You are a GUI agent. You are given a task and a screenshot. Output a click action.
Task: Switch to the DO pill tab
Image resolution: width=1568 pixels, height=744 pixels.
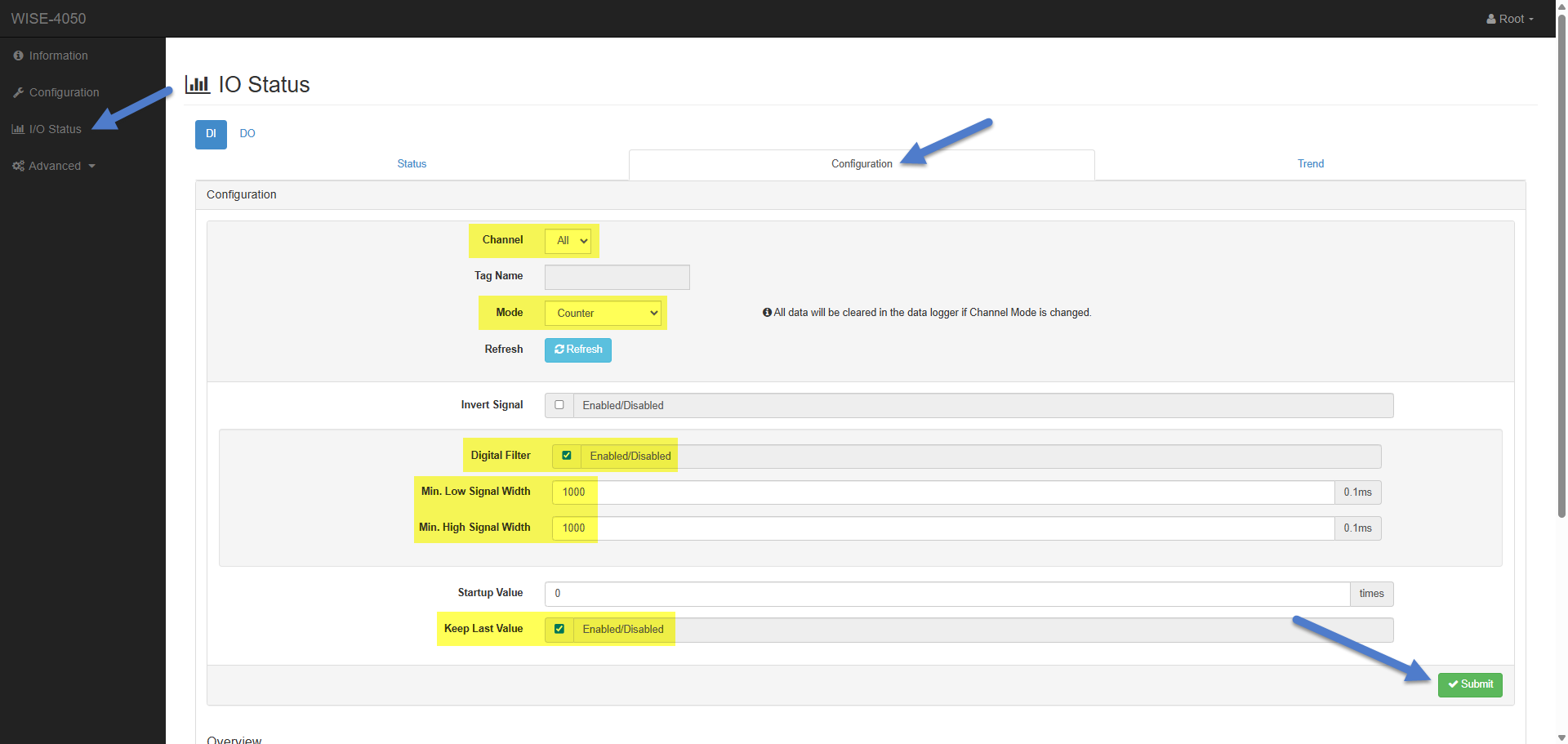pos(247,134)
